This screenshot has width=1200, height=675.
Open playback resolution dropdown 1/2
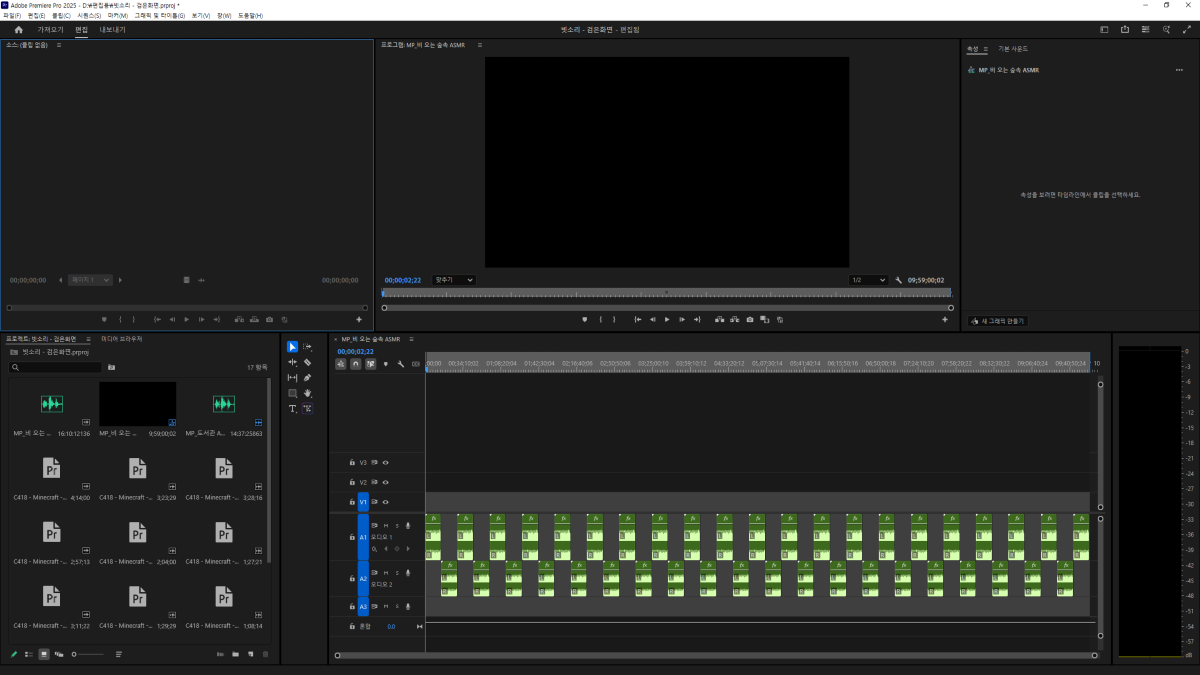[x=868, y=281]
